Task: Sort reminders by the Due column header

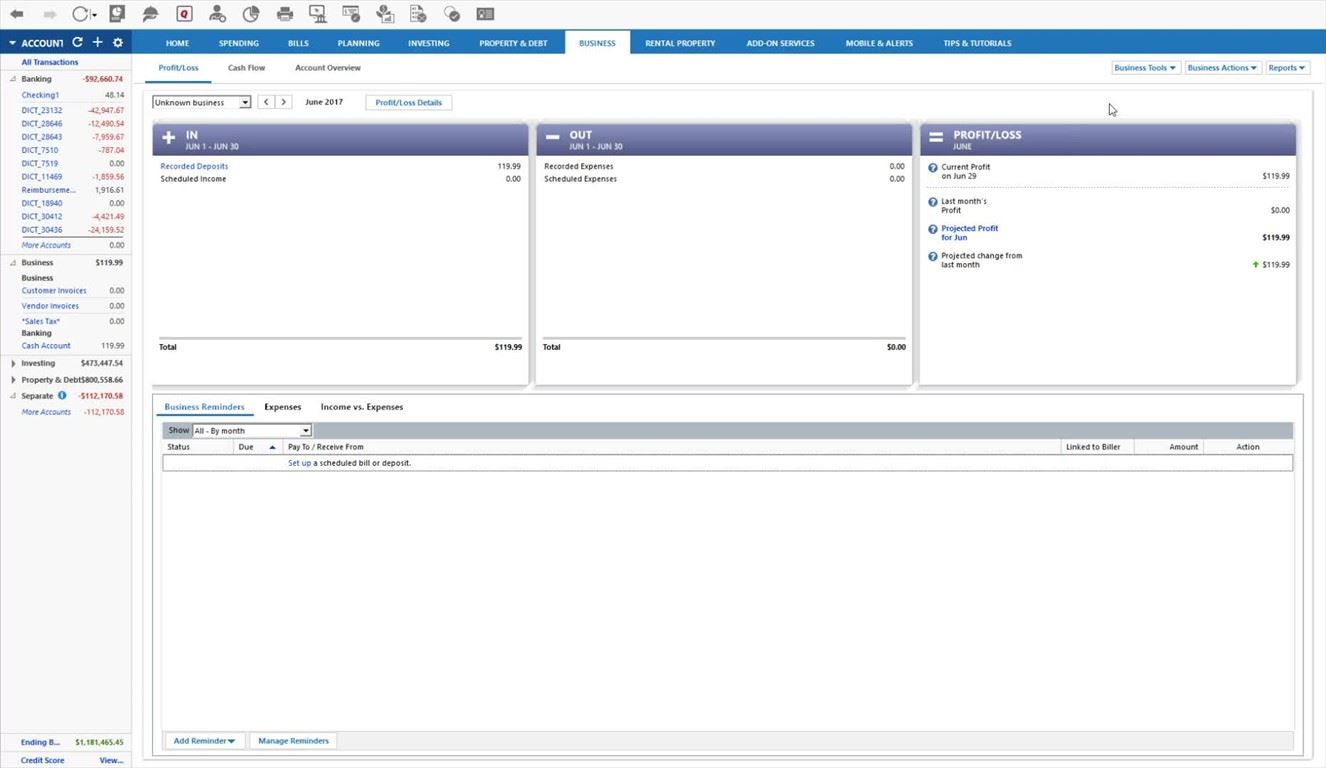Action: tap(246, 447)
